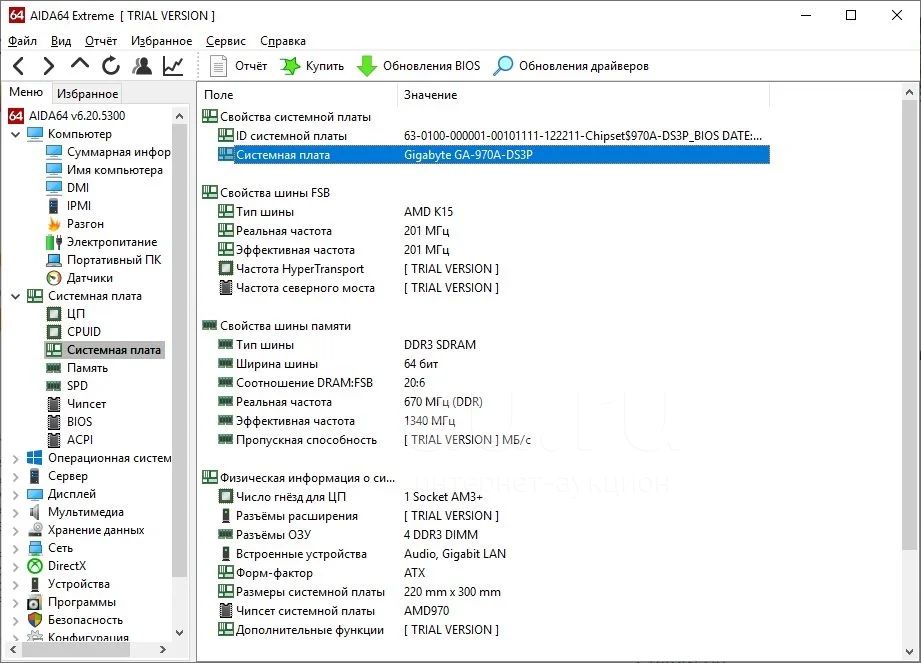Click the Отчёт report toolbar button
Image resolution: width=921 pixels, height=663 pixels.
[238, 66]
